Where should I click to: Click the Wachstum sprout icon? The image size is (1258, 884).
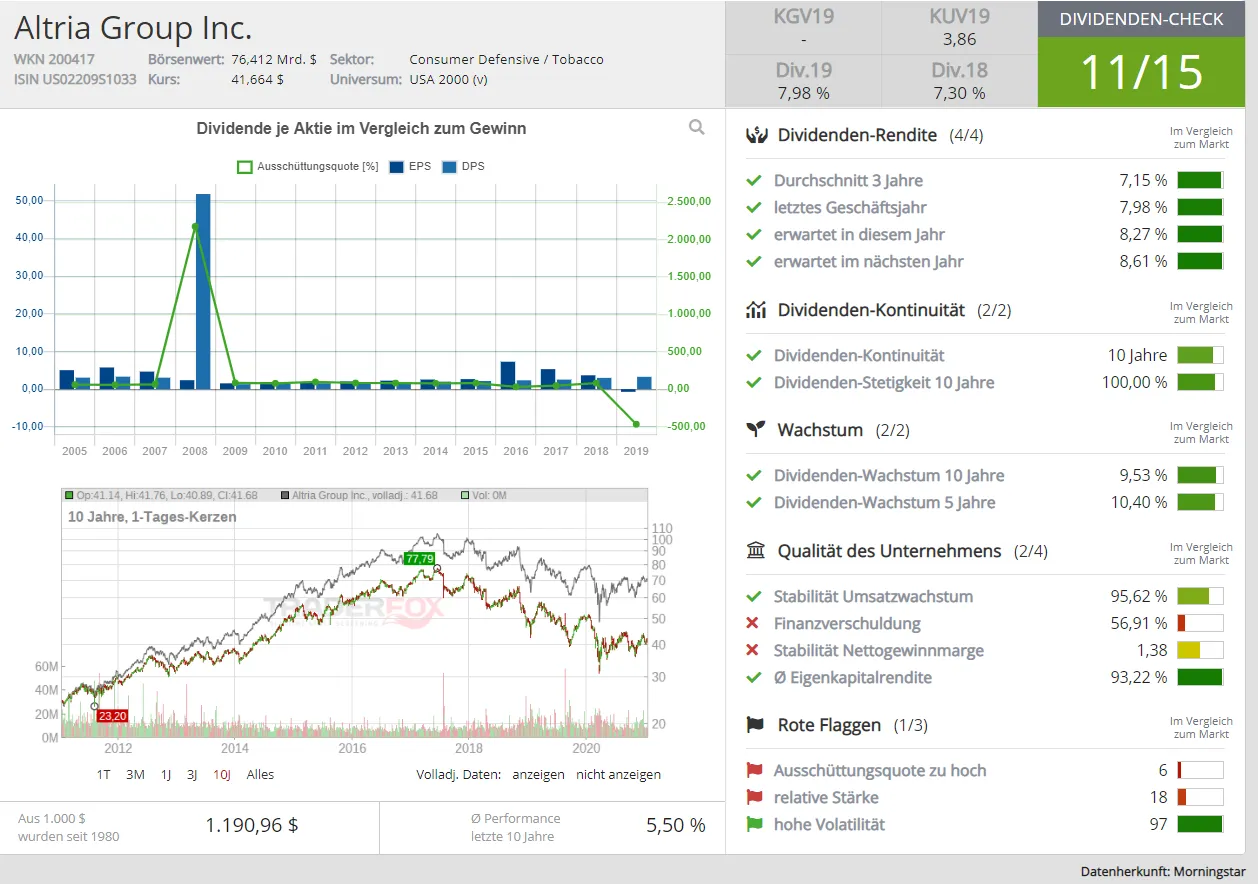point(756,430)
